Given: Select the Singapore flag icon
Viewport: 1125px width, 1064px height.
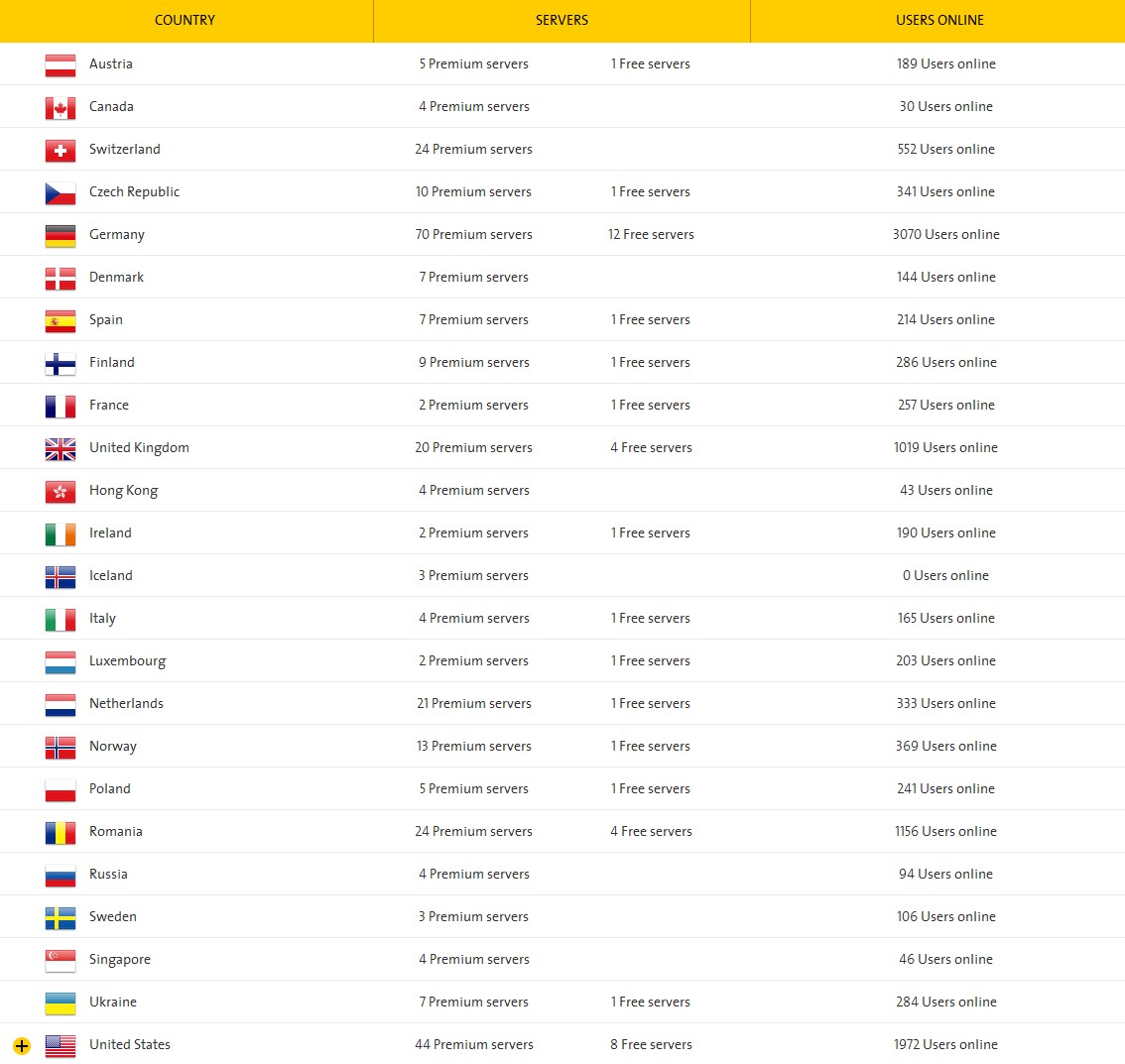Looking at the screenshot, I should pos(61,961).
